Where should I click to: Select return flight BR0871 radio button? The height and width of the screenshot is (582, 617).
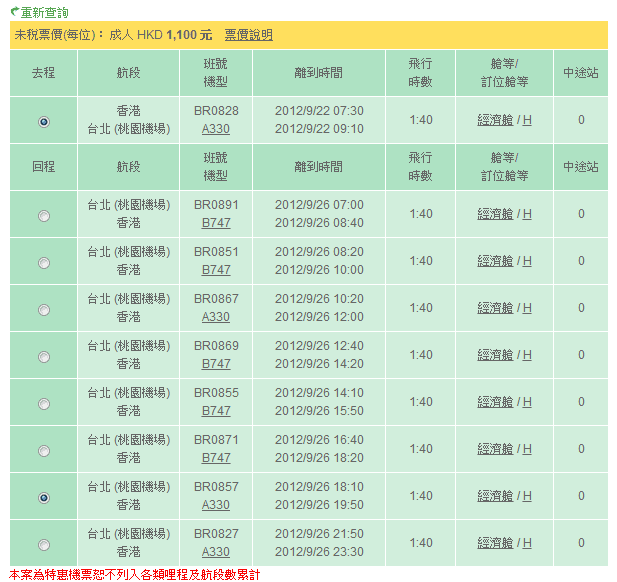click(43, 451)
